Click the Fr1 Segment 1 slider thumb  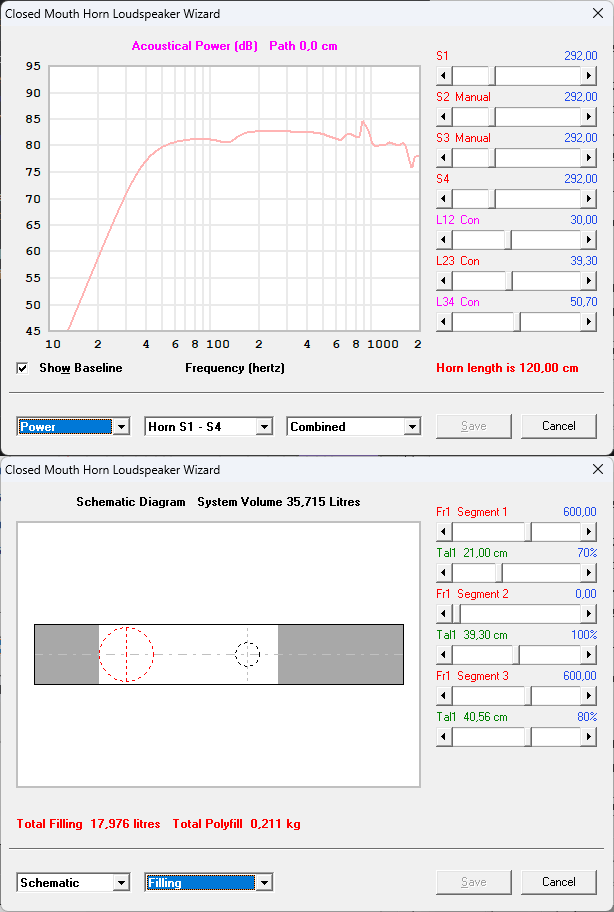tap(527, 532)
